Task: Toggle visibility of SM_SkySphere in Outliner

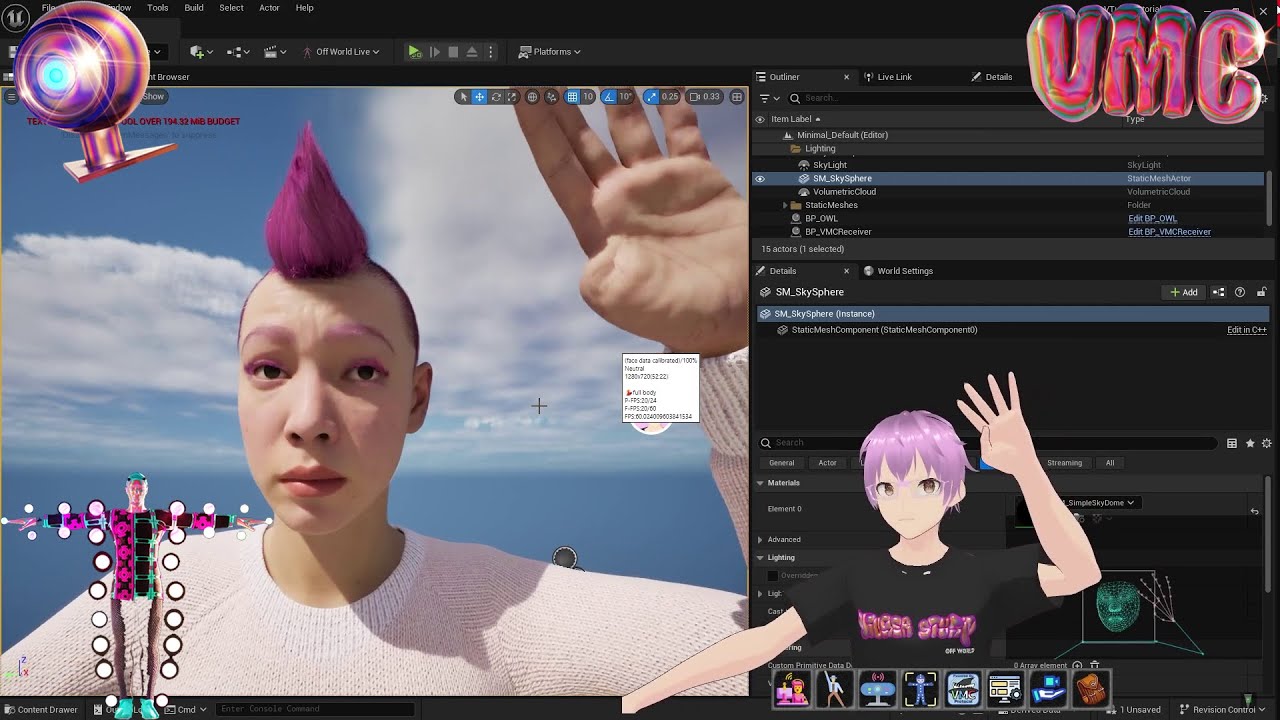Action: click(x=760, y=179)
